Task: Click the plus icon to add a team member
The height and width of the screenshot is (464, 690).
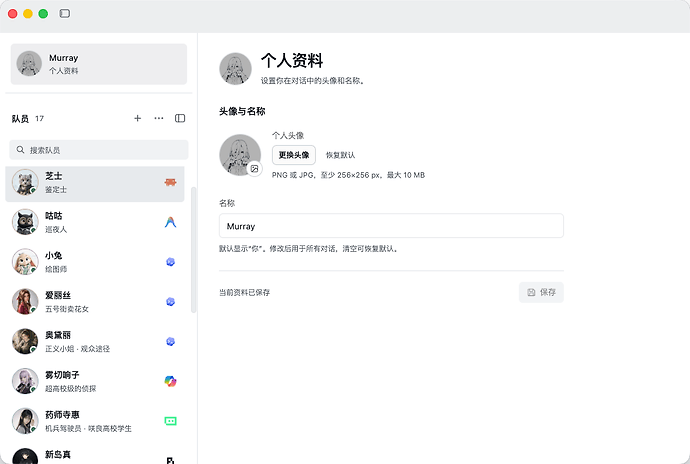Action: click(x=138, y=118)
